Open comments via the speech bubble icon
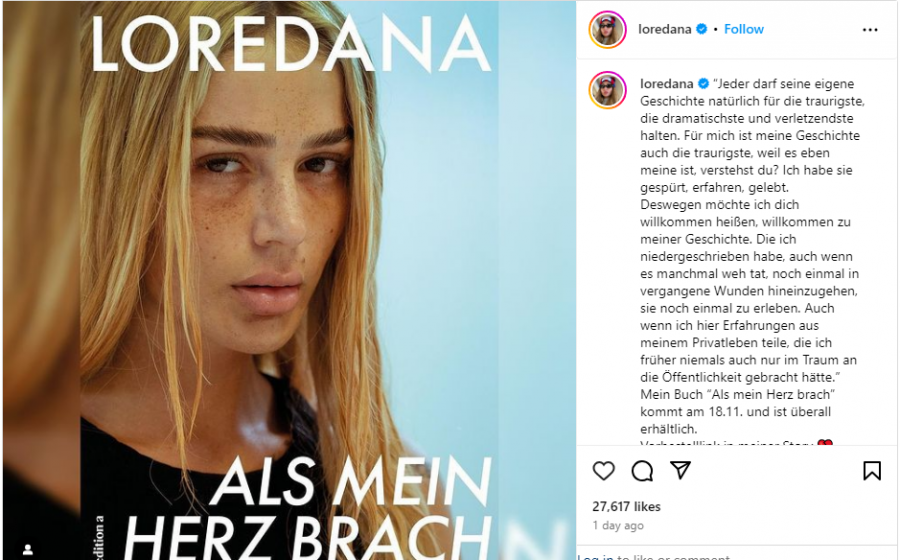Viewport: 900px width, 560px height. (642, 470)
